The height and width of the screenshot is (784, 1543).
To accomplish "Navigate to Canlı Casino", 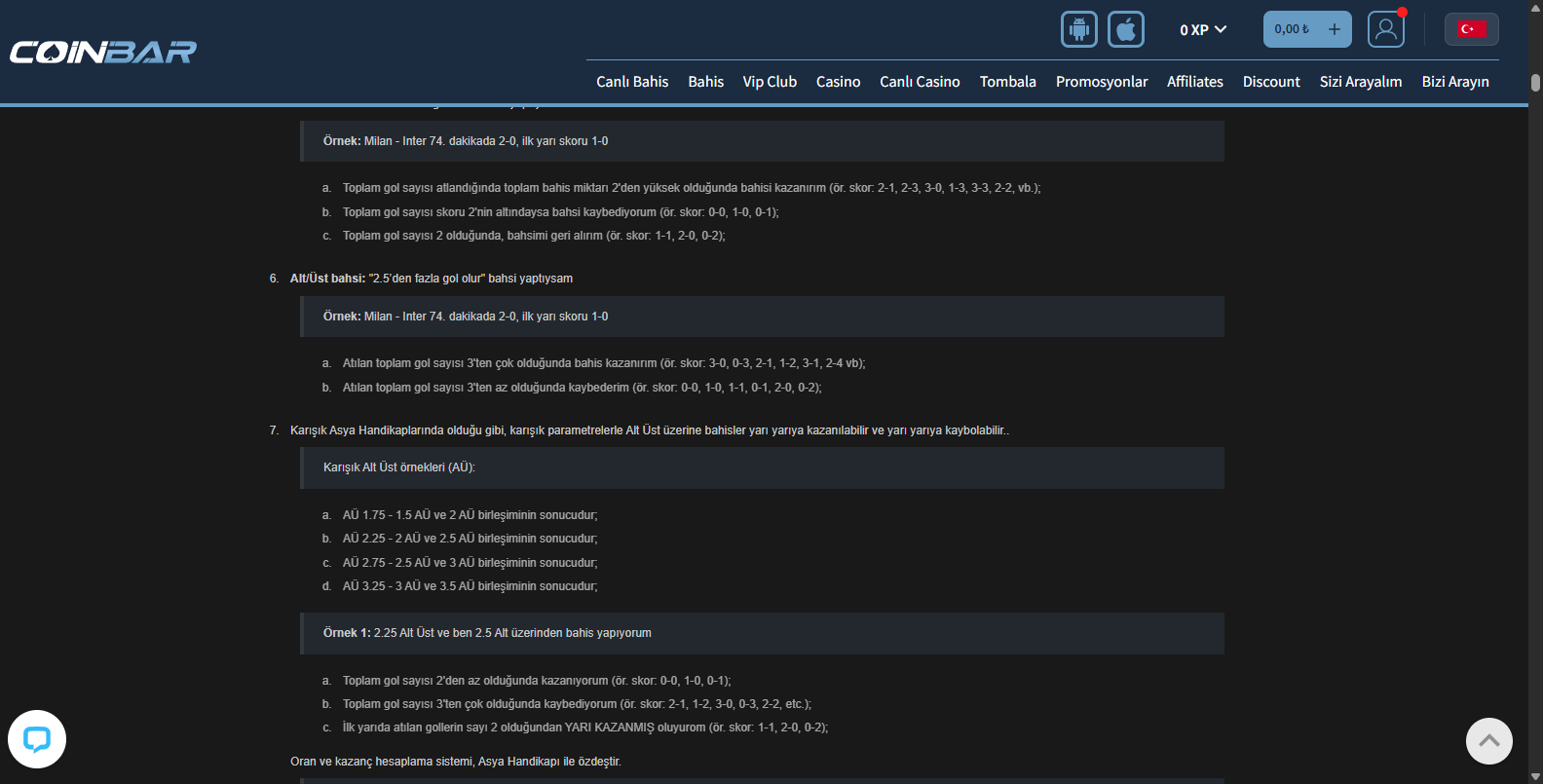I will [x=920, y=82].
